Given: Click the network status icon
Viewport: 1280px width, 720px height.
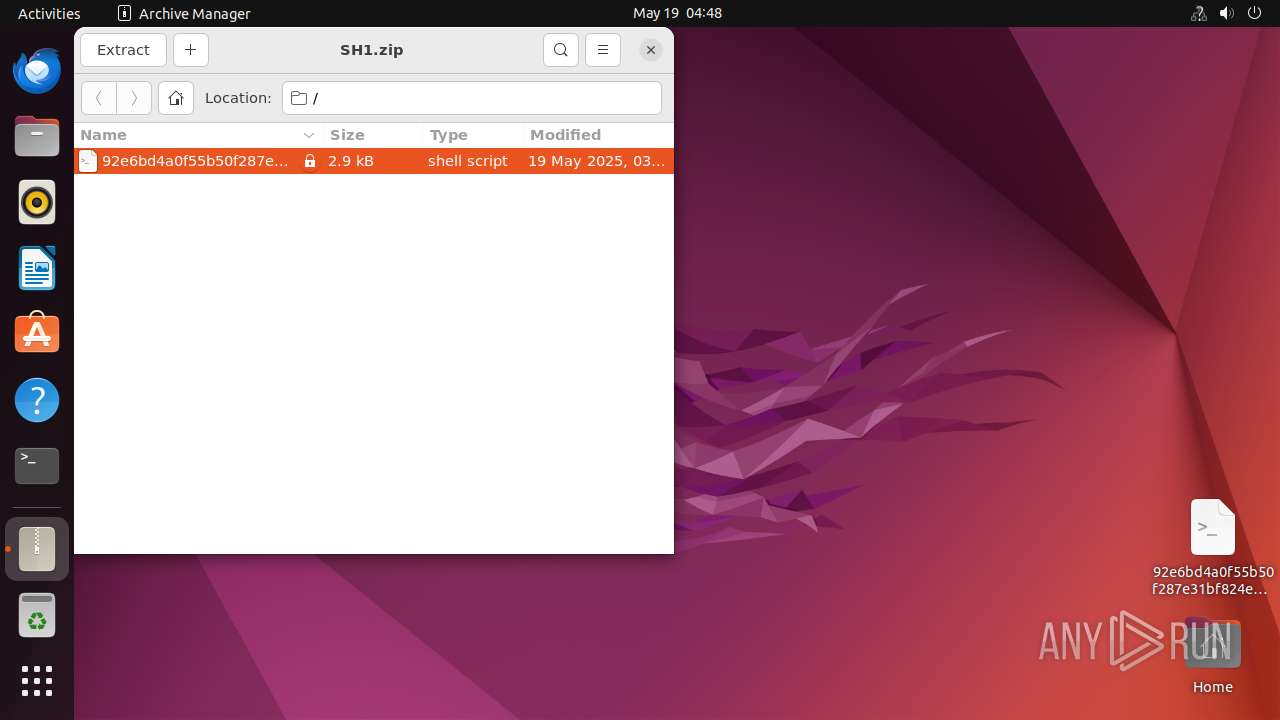Looking at the screenshot, I should point(1199,13).
